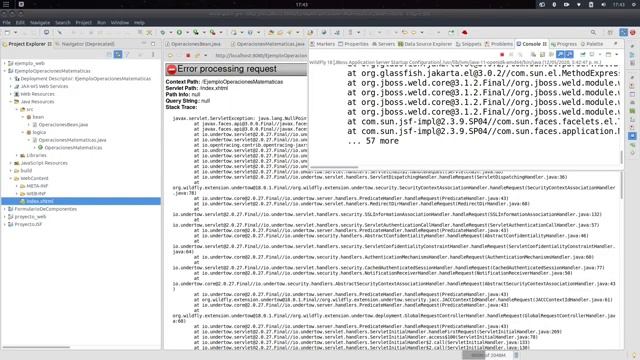Select the logica package
Screen dimensions: 640x360
tap(36, 132)
